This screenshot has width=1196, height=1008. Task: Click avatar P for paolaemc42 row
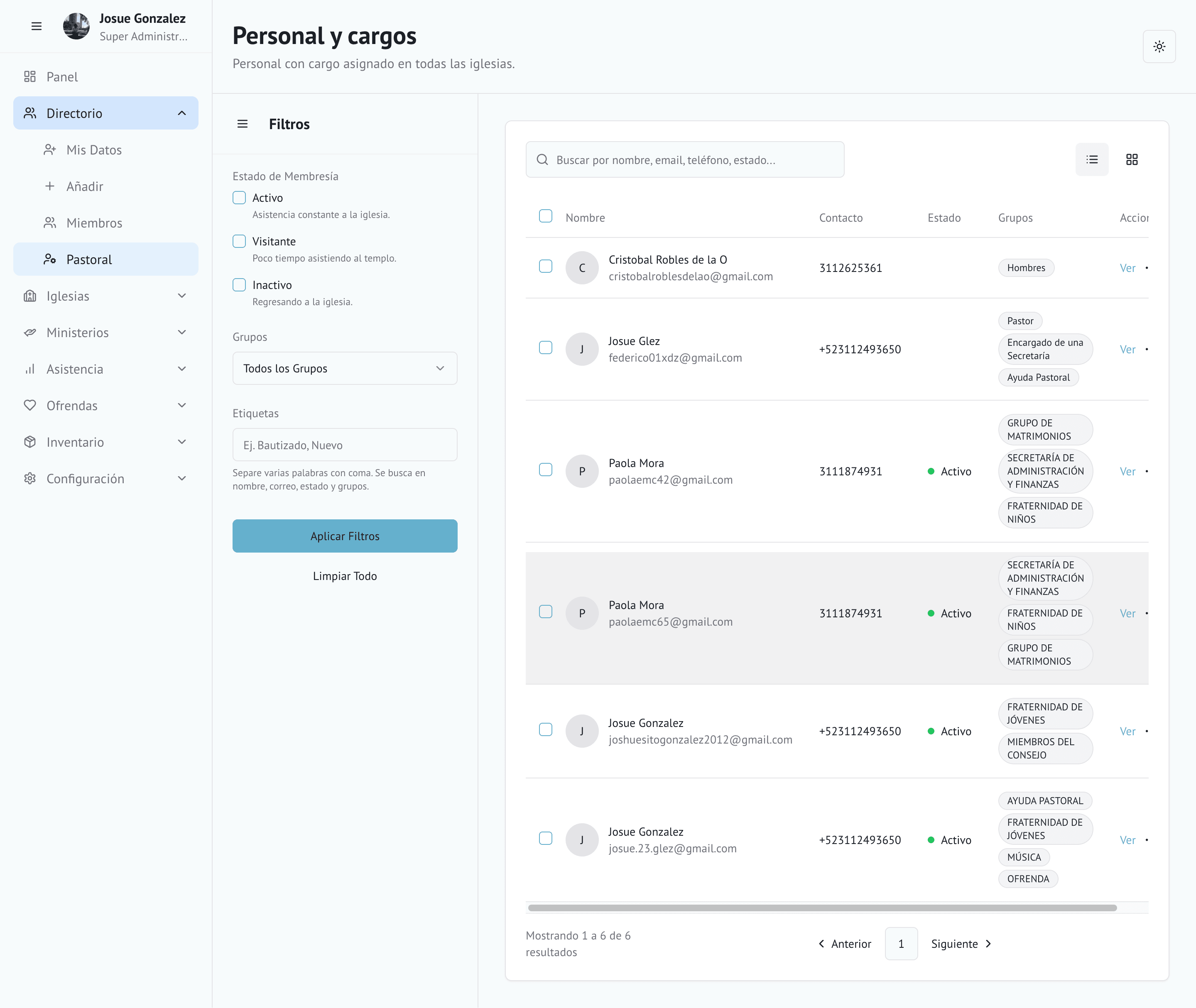(582, 472)
